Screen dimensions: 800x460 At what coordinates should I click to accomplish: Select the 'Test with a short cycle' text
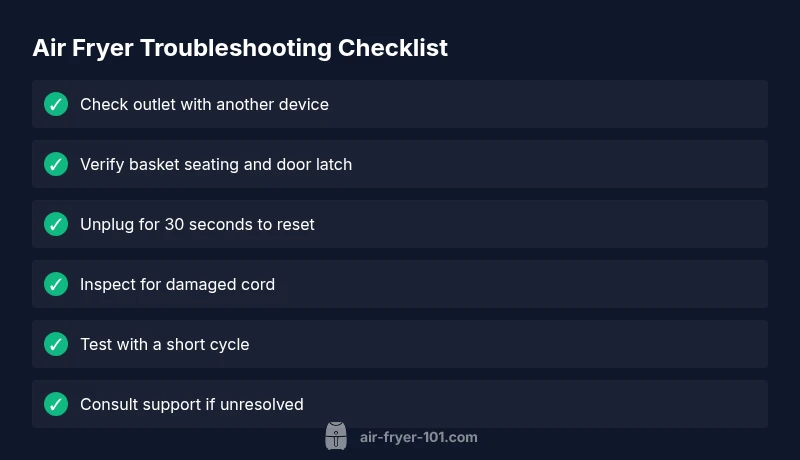[164, 344]
